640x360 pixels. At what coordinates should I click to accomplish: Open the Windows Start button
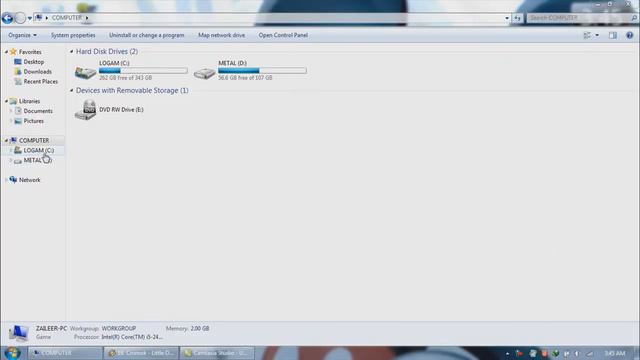point(12,353)
